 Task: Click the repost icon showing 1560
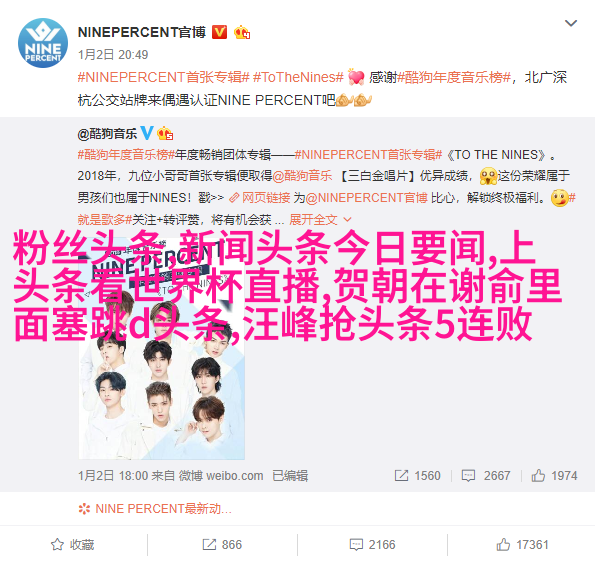[x=401, y=475]
